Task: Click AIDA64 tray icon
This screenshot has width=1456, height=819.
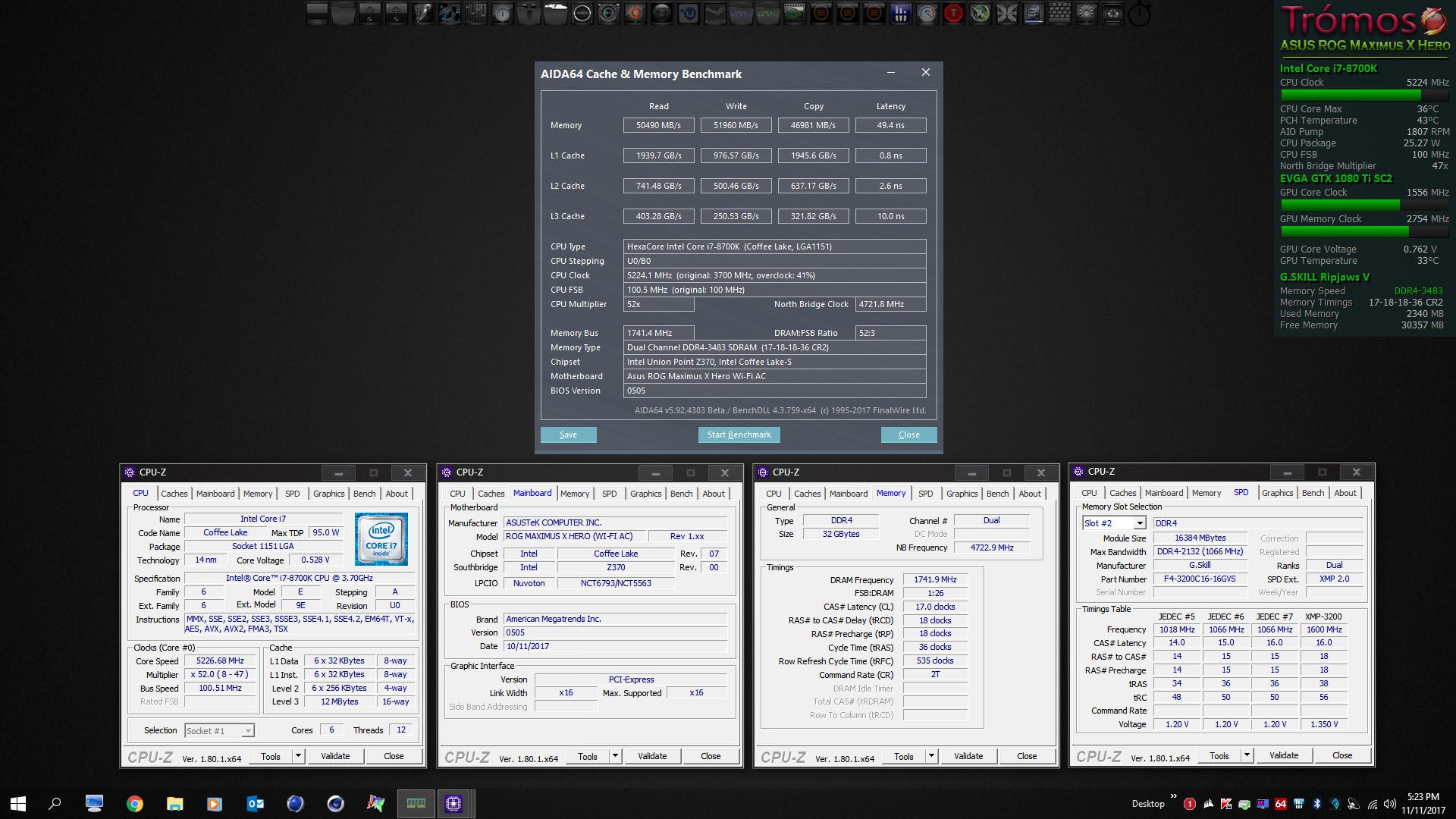Action: (x=1281, y=804)
